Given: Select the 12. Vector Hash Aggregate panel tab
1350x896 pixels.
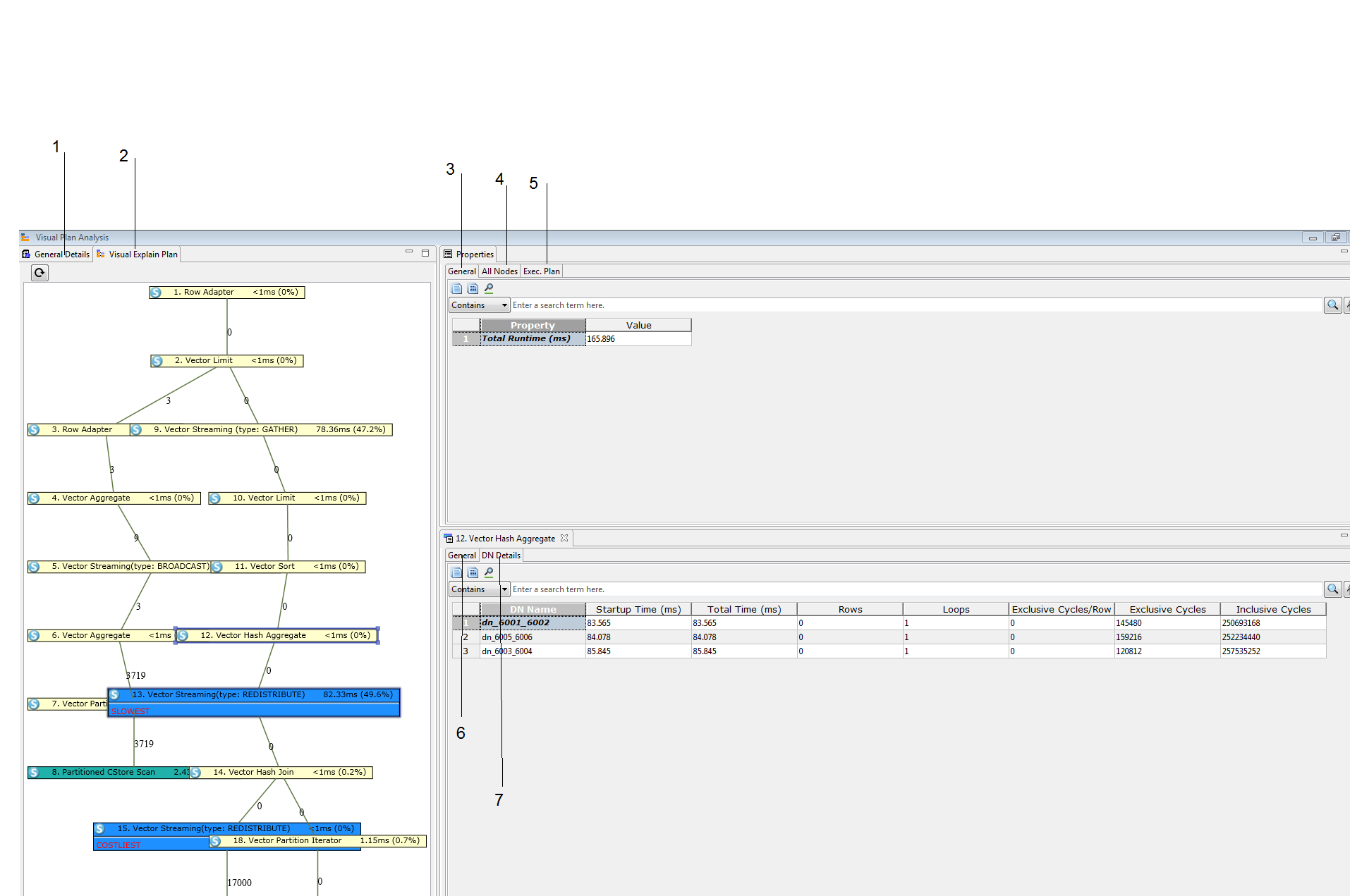Looking at the screenshot, I should pos(506,539).
